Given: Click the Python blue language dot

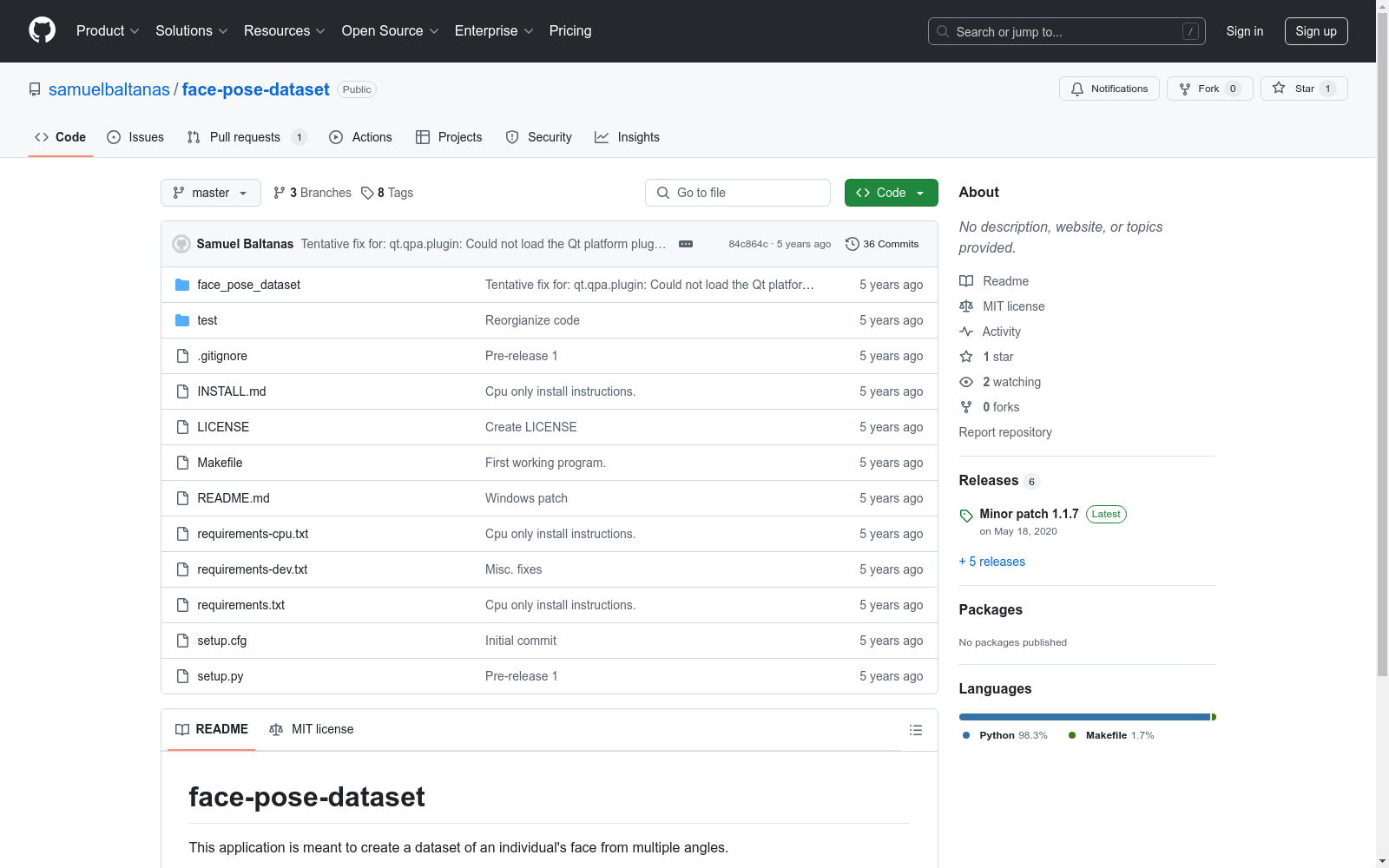Looking at the screenshot, I should coord(966,735).
